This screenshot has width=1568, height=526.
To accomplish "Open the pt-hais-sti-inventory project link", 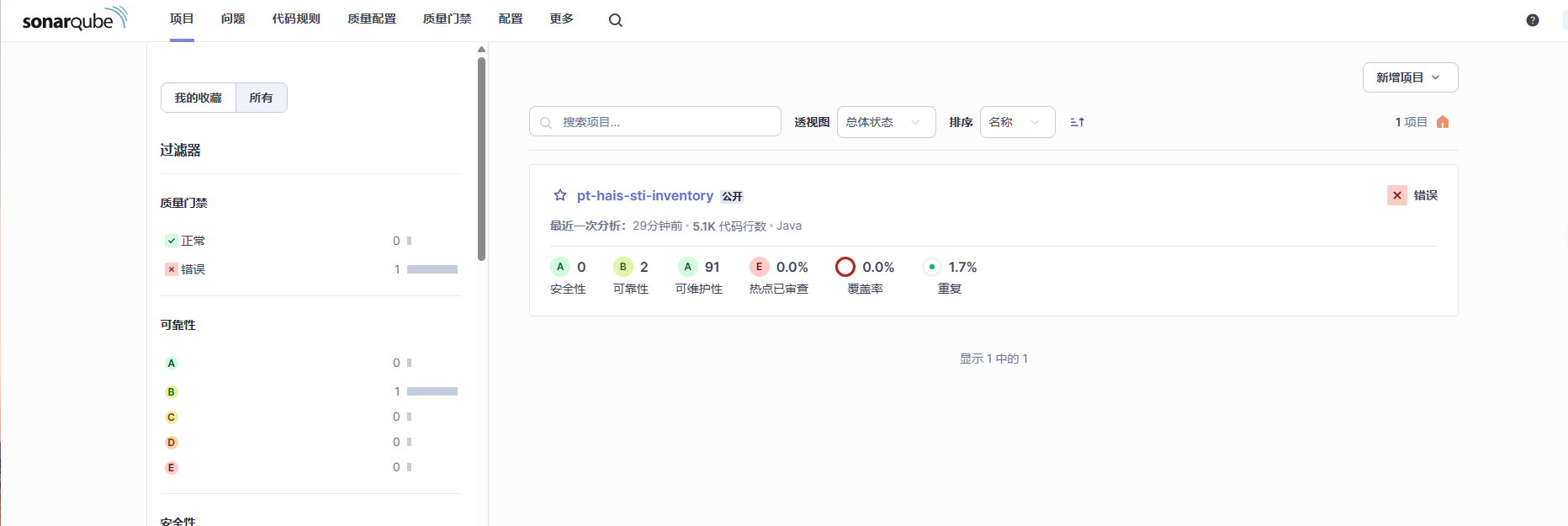I will pyautogui.click(x=645, y=195).
